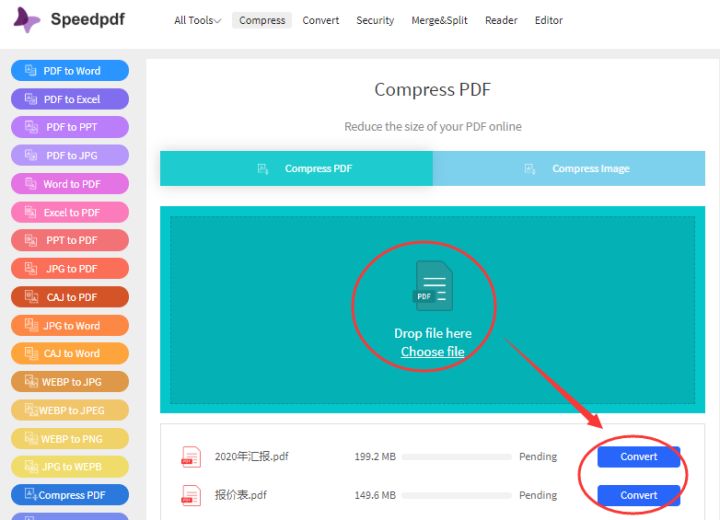Open the Merge&Split menu item
The height and width of the screenshot is (520, 720).
click(439, 20)
